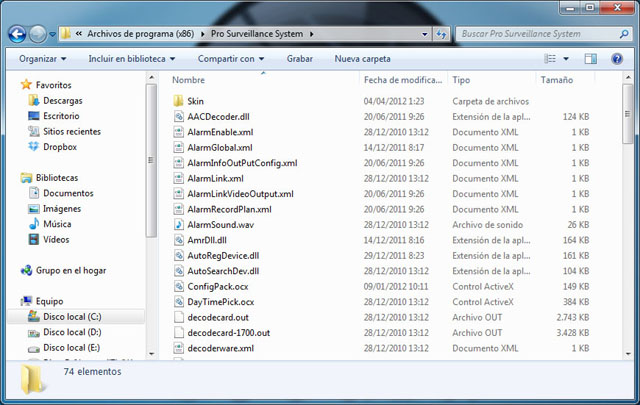Open the recent pages dropdown arrow
640x405 pixels.
pyautogui.click(x=53, y=35)
